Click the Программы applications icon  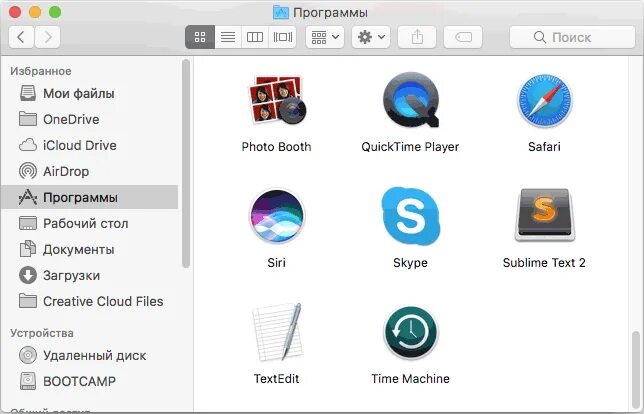coord(28,198)
